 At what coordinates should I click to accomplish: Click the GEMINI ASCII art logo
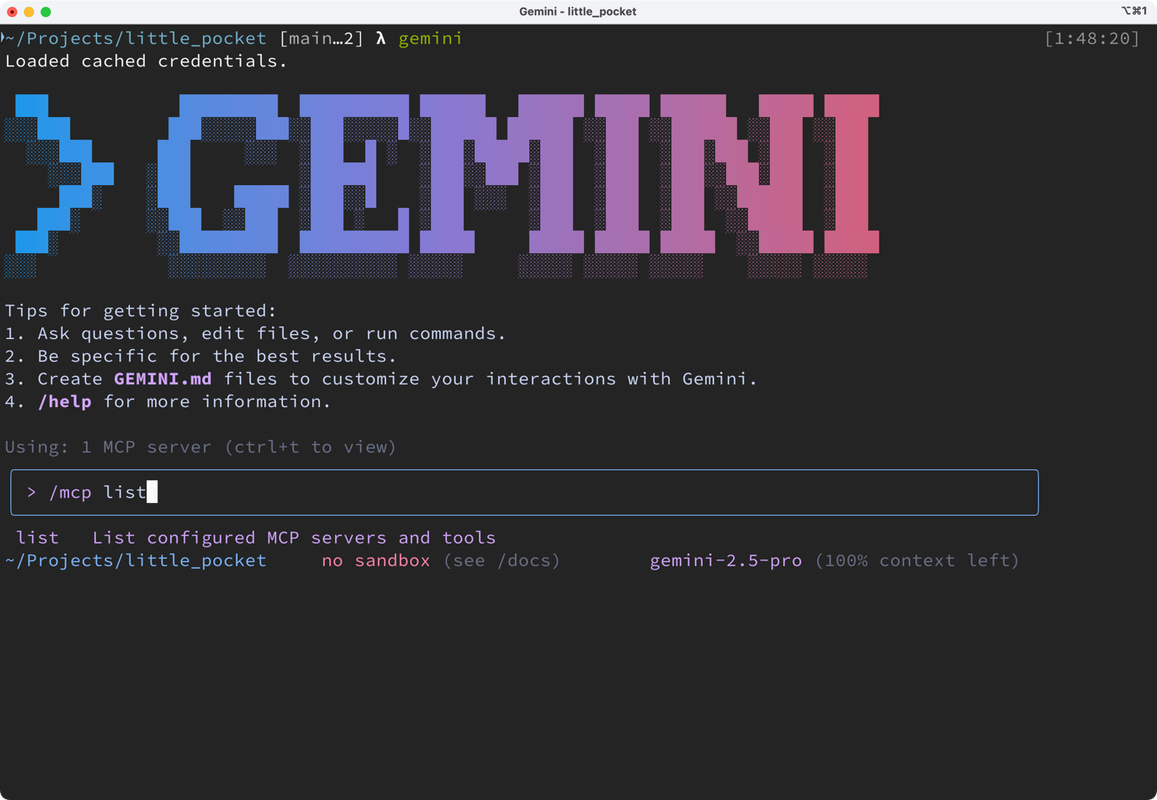[x=443, y=185]
